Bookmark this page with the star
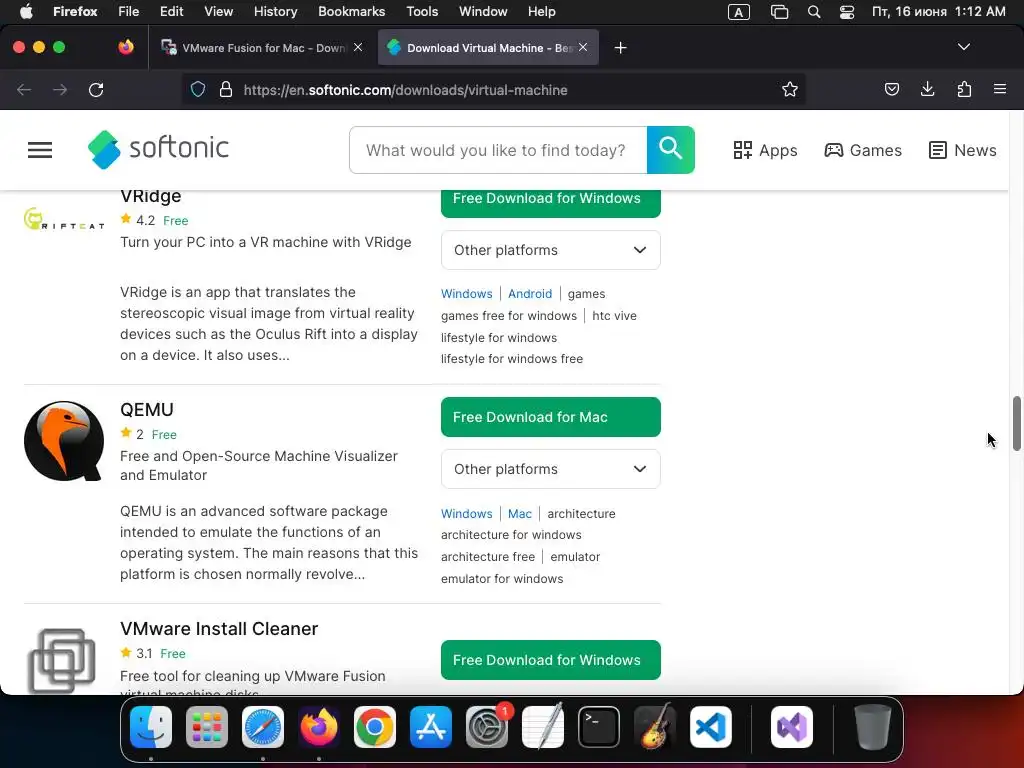 tap(790, 89)
